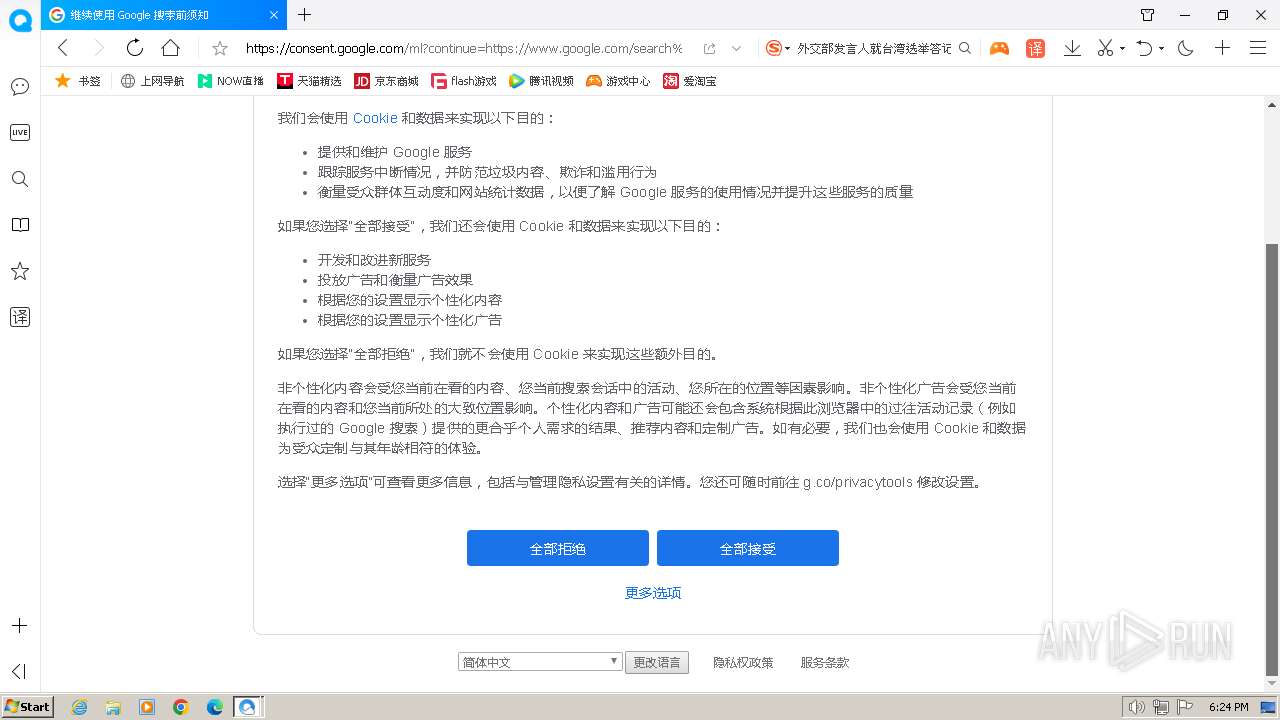Select the 继续使用 Google 搜索前须知 tab
This screenshot has height=720, width=1280.
(164, 15)
